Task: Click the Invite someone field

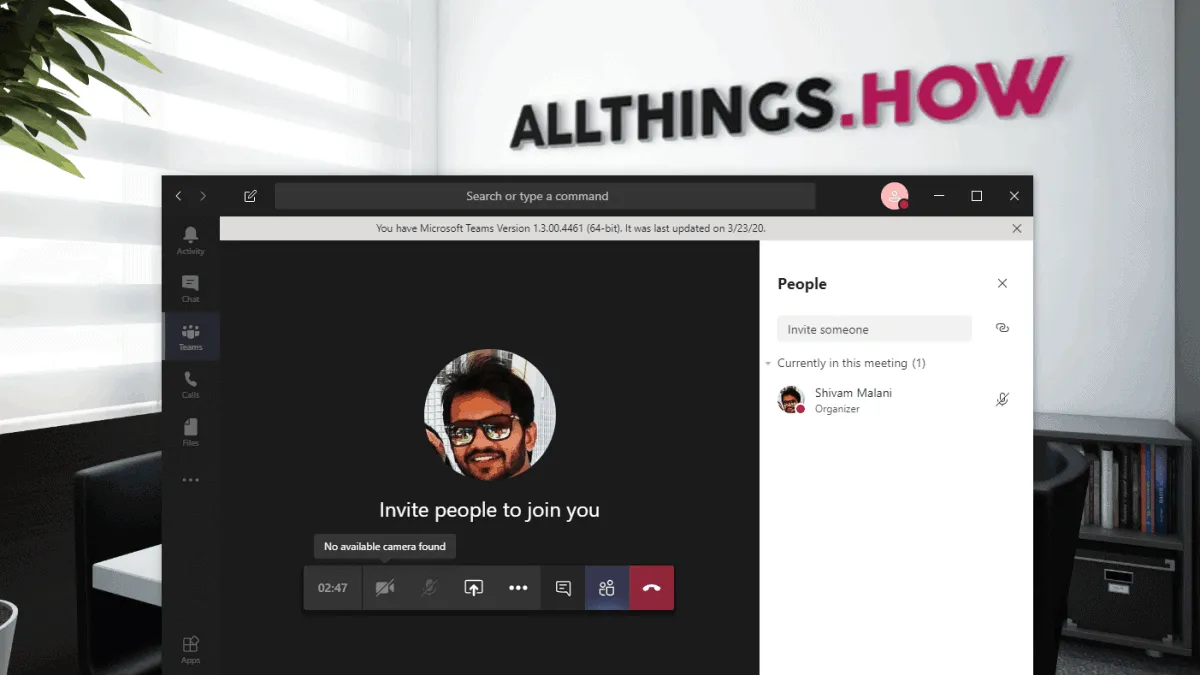Action: pos(873,329)
